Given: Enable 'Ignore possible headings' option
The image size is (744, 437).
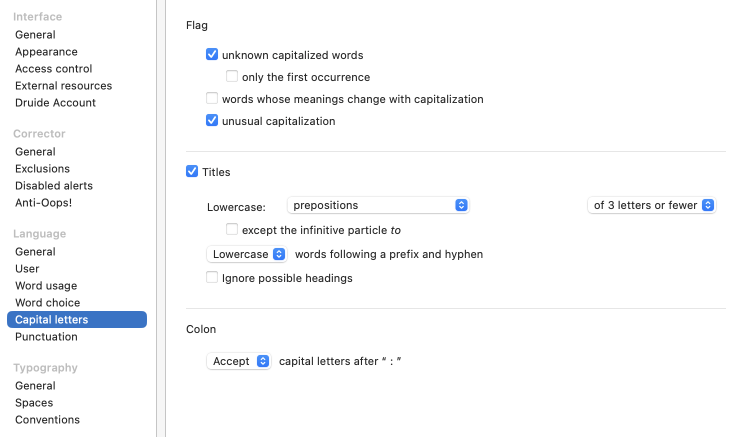Looking at the screenshot, I should [x=212, y=278].
